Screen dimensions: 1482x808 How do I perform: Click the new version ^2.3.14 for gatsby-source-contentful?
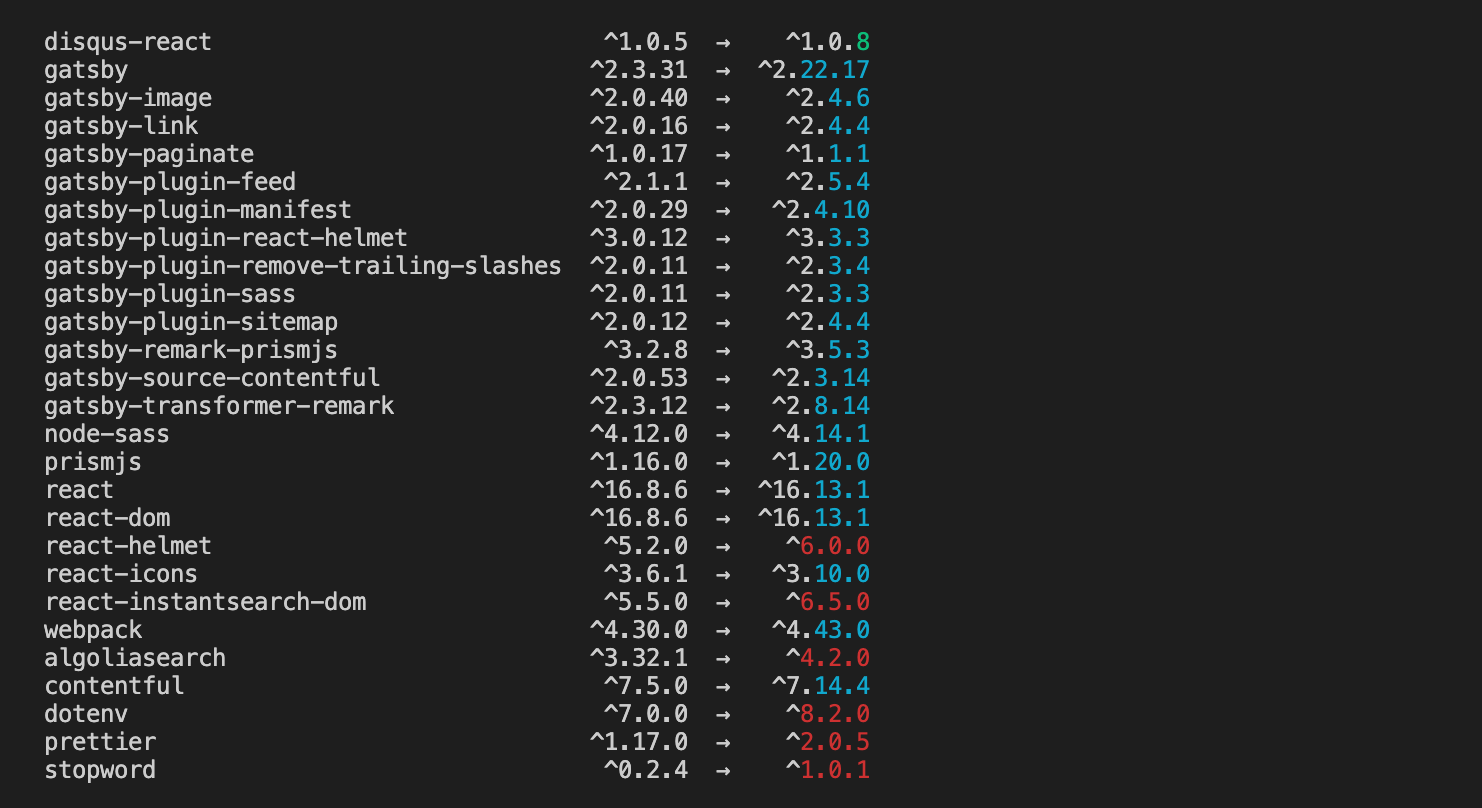[x=821, y=378]
